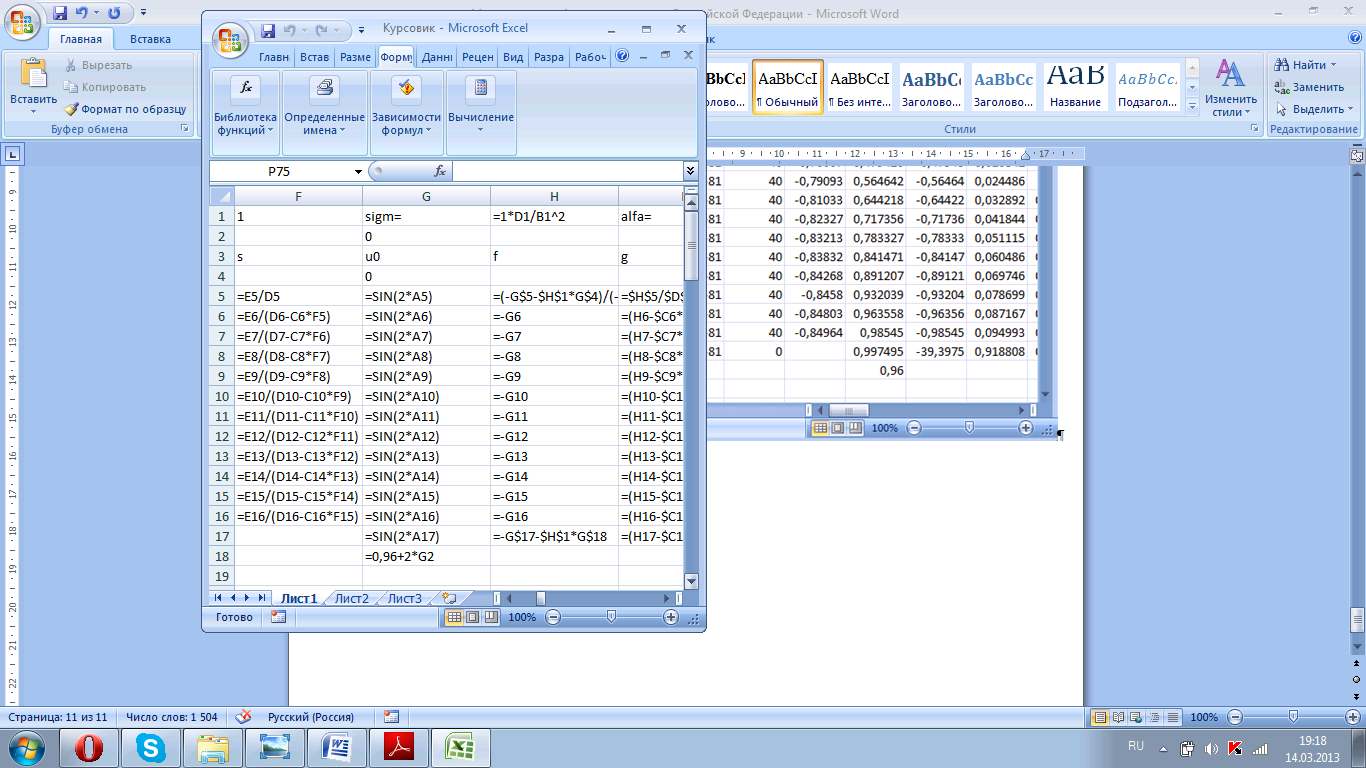Click Вставить paste button in Word
Viewport: 1366px width, 768px height.
(x=34, y=85)
